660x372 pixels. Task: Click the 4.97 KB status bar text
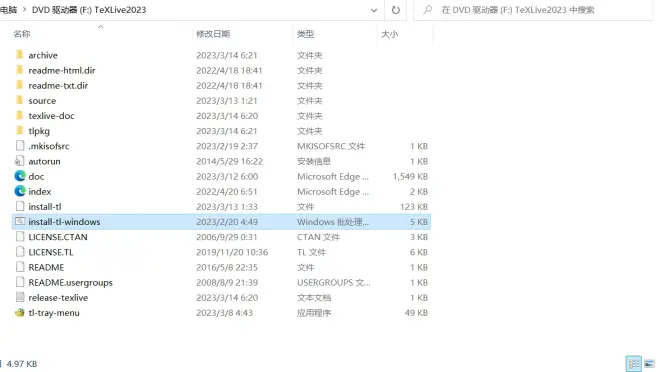point(22,364)
